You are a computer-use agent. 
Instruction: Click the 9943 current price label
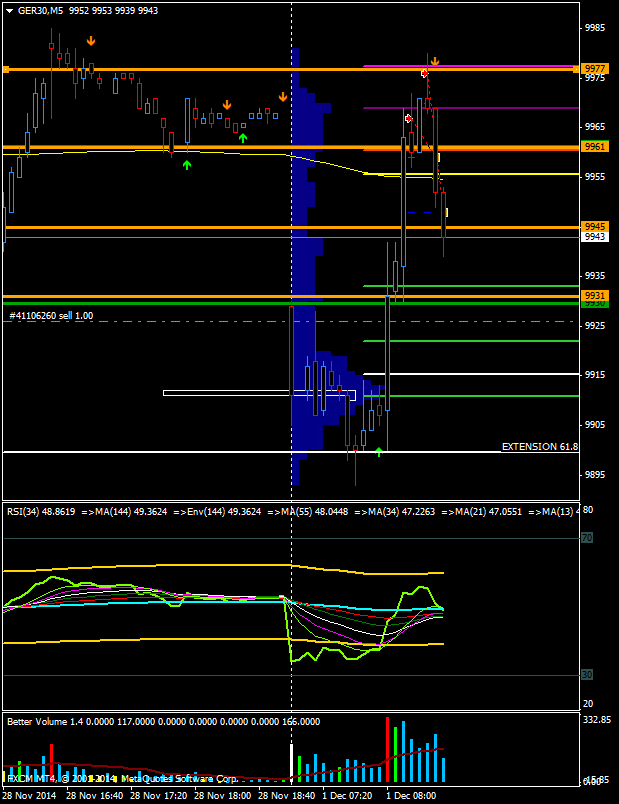coord(595,237)
